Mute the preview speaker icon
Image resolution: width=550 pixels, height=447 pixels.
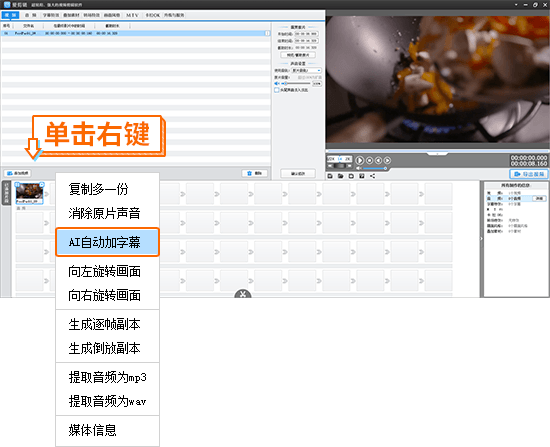(358, 168)
